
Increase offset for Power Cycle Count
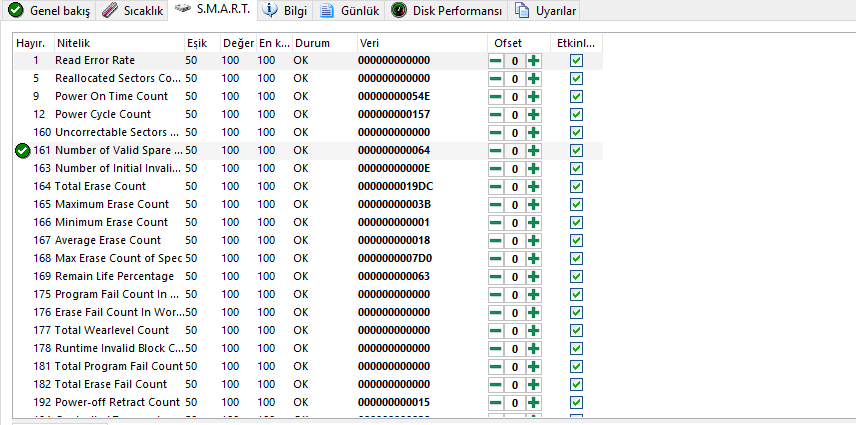click(534, 115)
